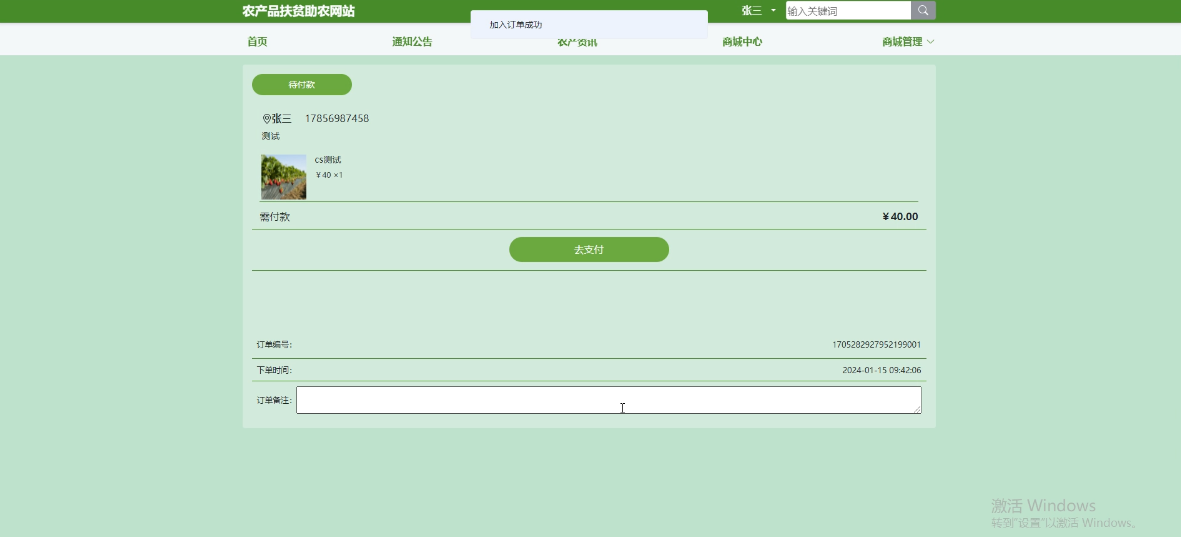Click the order time 2024-01-15 09:42:06
The height and width of the screenshot is (537, 1181).
pyautogui.click(x=881, y=371)
